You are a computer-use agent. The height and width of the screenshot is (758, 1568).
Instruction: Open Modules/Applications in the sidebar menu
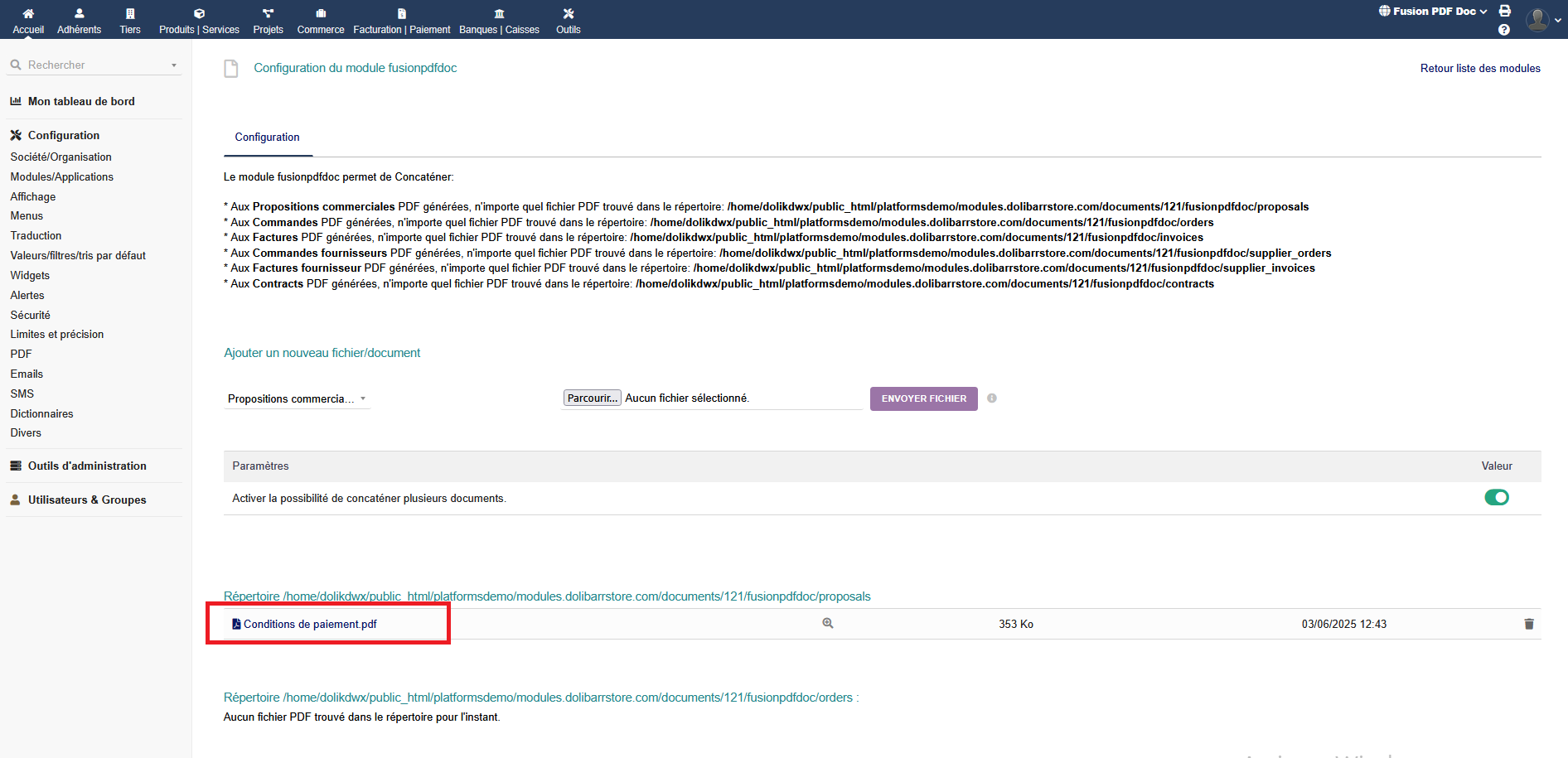pos(61,177)
